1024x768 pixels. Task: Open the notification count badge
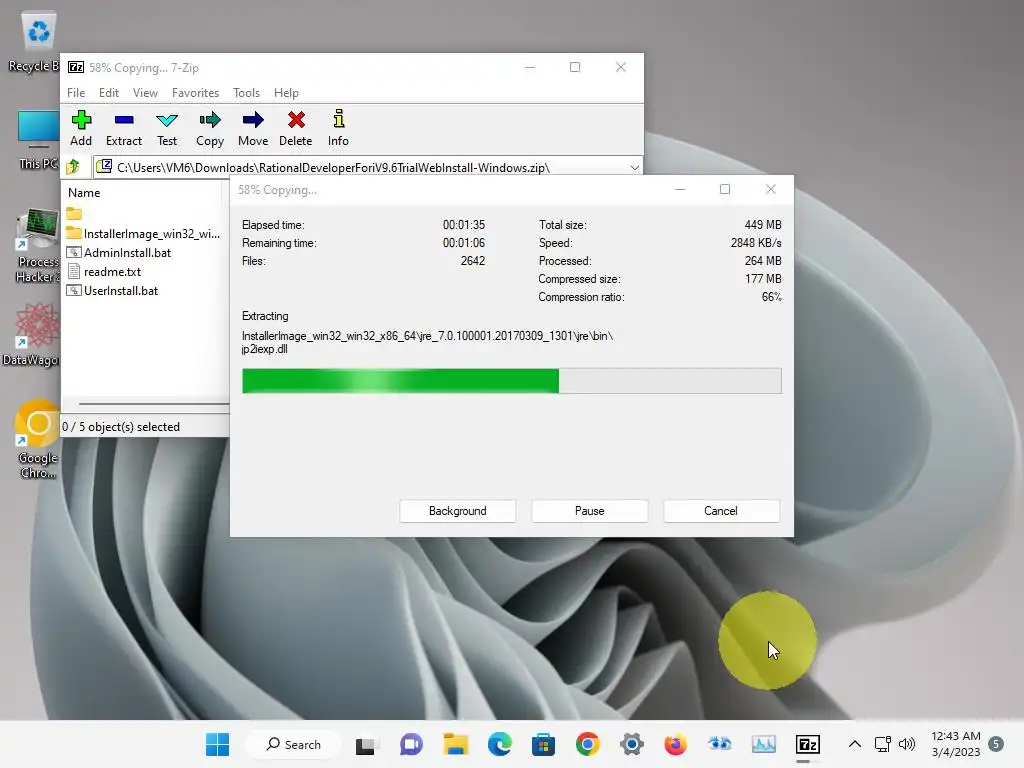996,744
